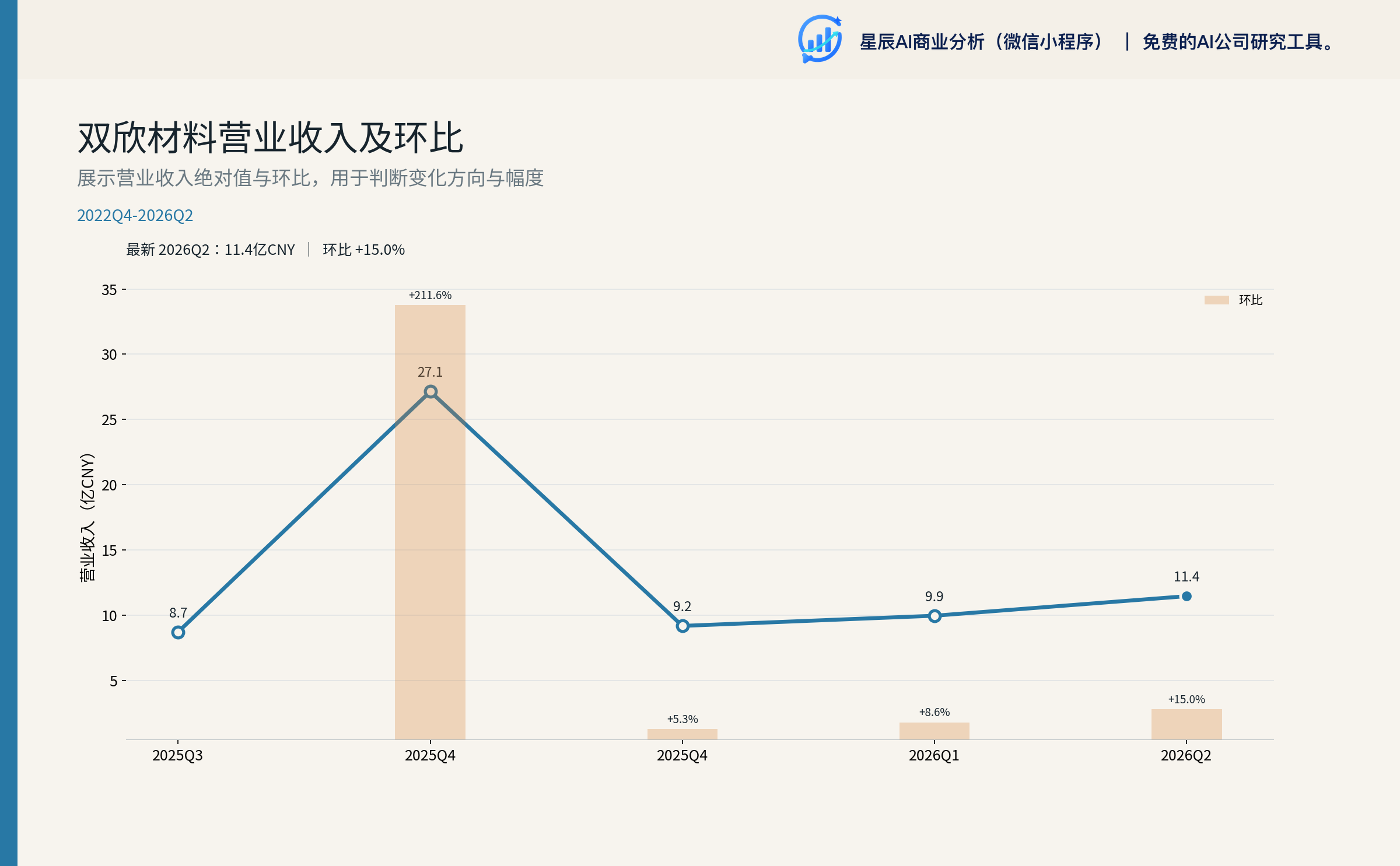Click the 免费的AI公司研究工具 tagline
The width and height of the screenshot is (1400, 866).
coord(1237,42)
